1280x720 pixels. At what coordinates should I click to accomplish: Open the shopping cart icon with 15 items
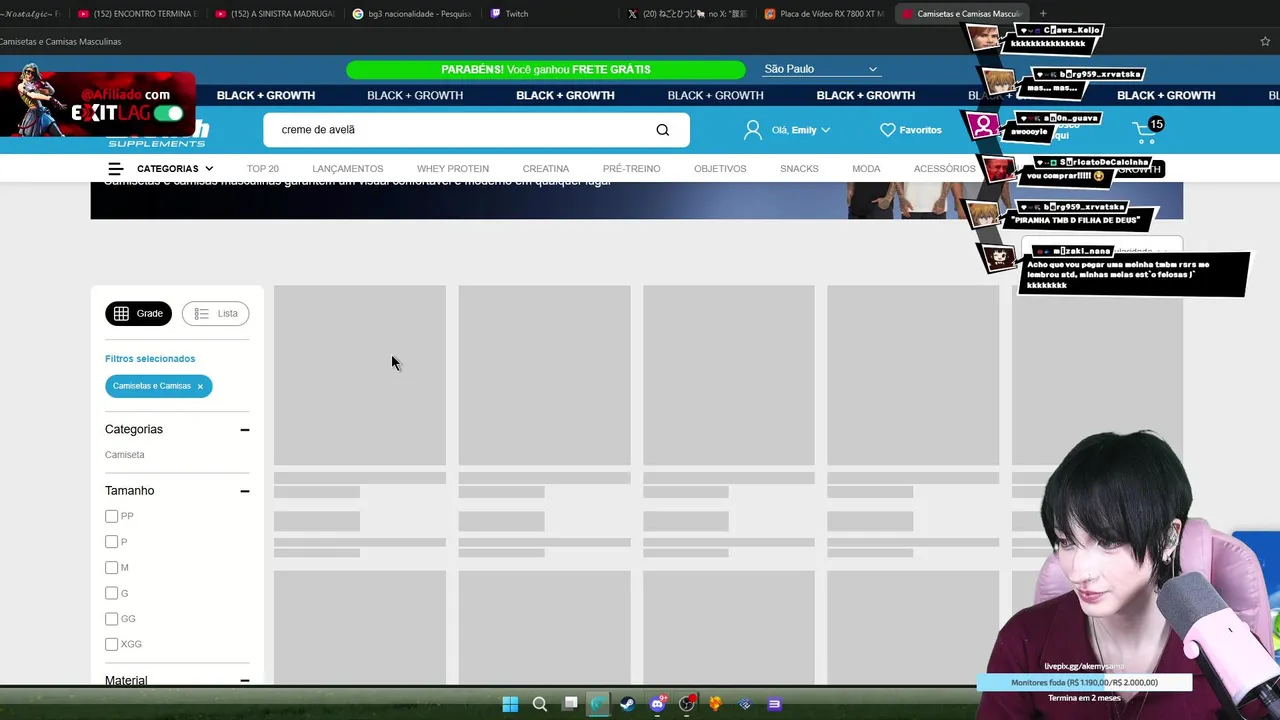1147,131
